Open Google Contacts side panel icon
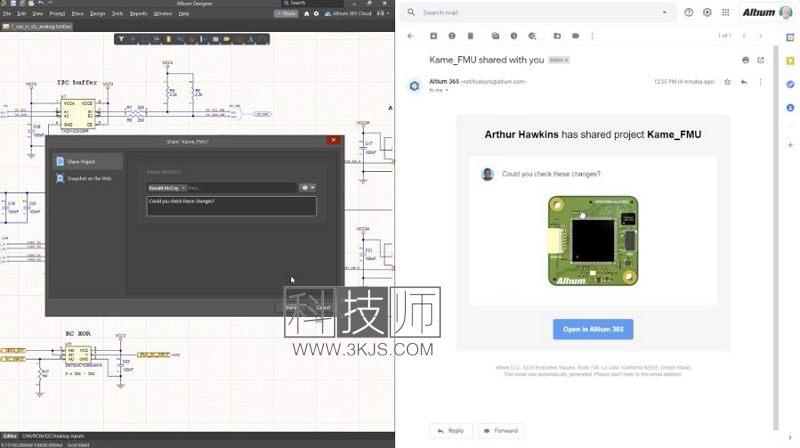This screenshot has width=800, height=448. [x=790, y=108]
